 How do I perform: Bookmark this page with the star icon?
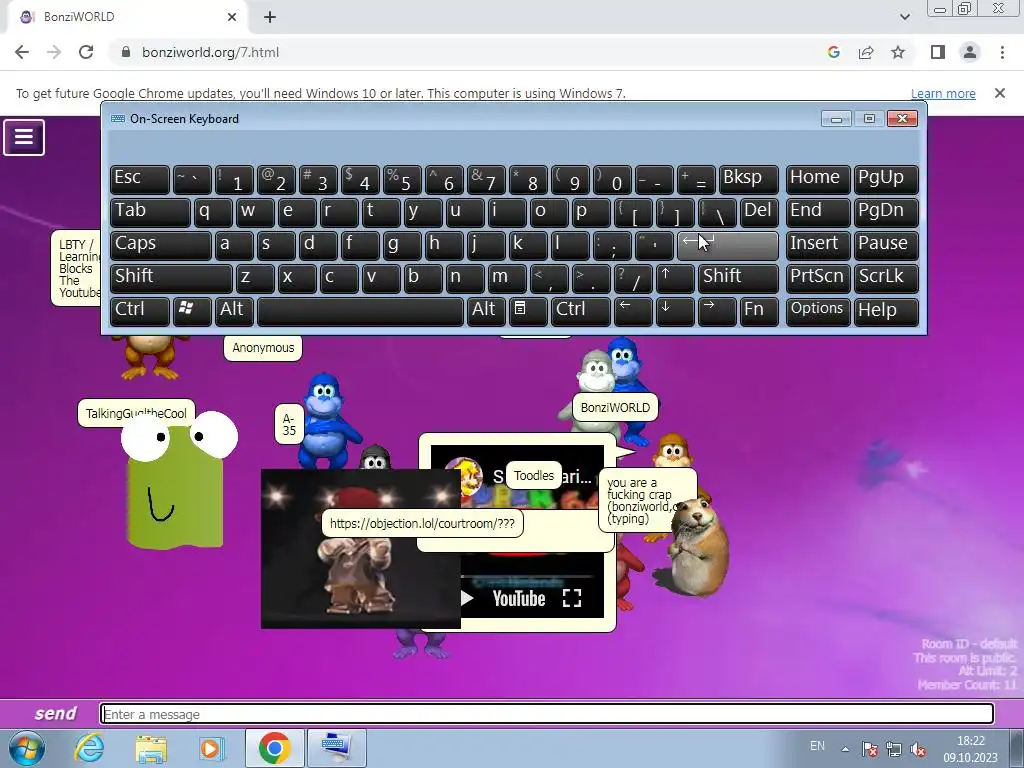pyautogui.click(x=898, y=52)
